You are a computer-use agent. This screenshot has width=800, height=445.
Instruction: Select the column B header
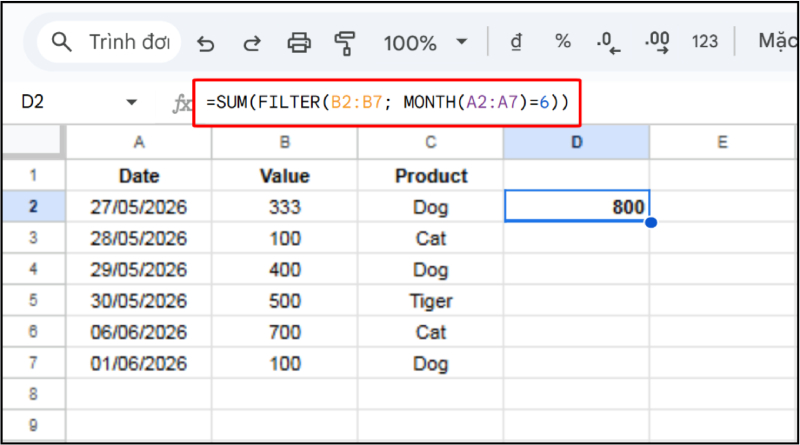coord(284,143)
